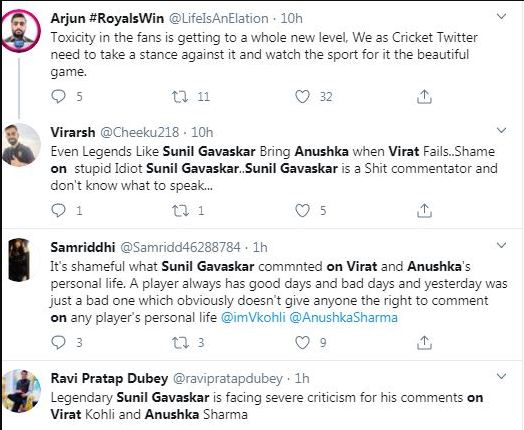This screenshot has width=524, height=430.
Task: View Arjun's profile picture
Action: point(21,31)
